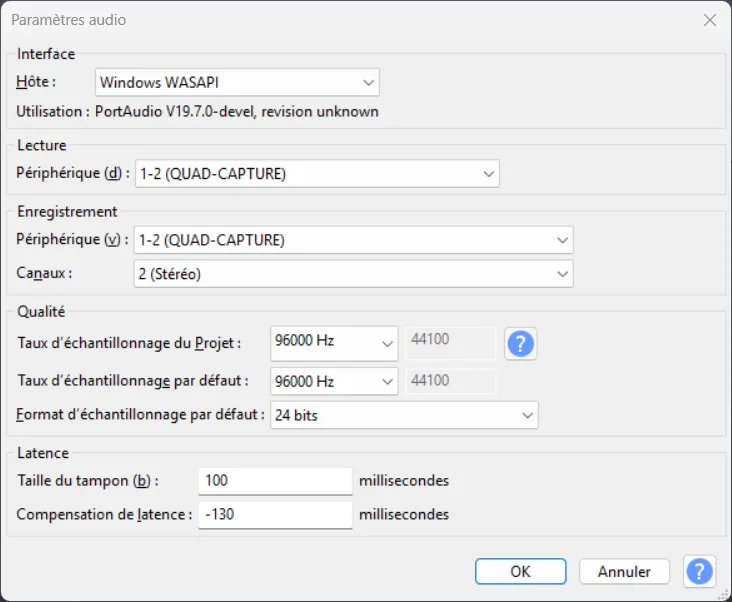732x602 pixels.
Task: Click the PortAudio V19.7.0-devel version text
Action: pos(237,112)
